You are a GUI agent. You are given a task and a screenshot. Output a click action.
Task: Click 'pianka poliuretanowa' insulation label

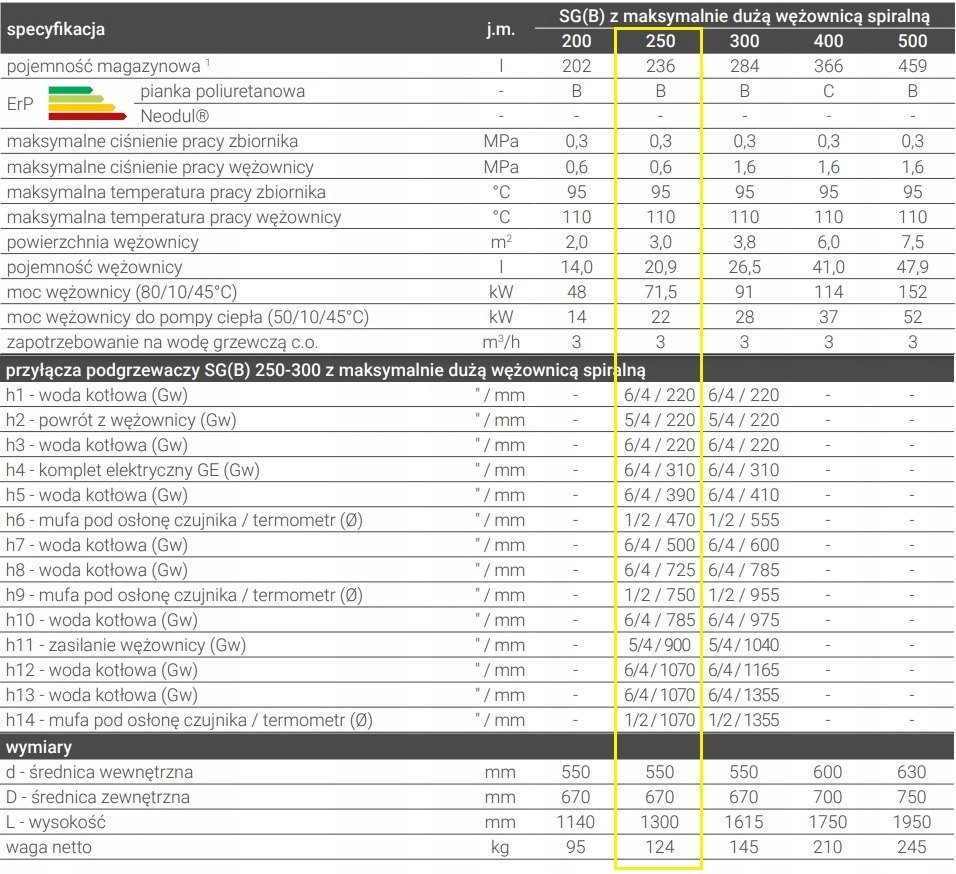point(223,91)
